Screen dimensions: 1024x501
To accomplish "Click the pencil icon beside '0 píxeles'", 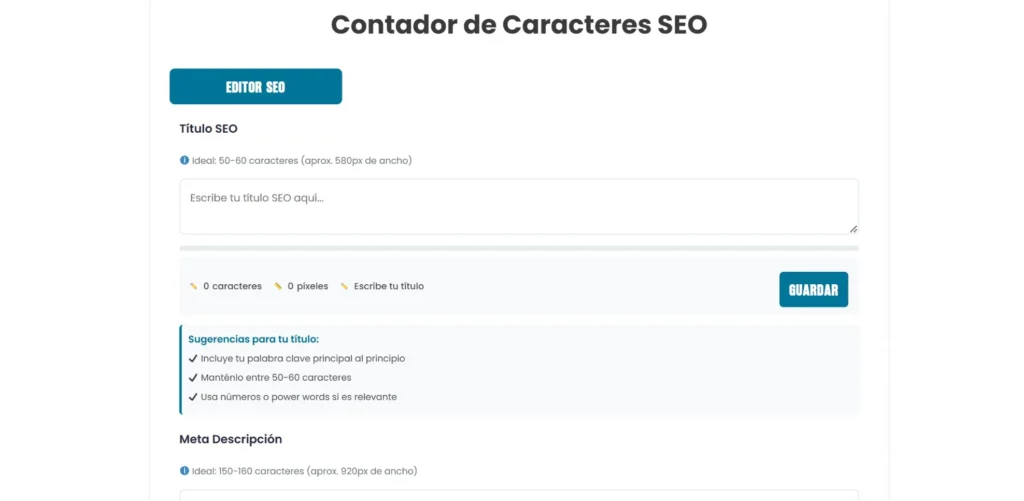I will [278, 286].
